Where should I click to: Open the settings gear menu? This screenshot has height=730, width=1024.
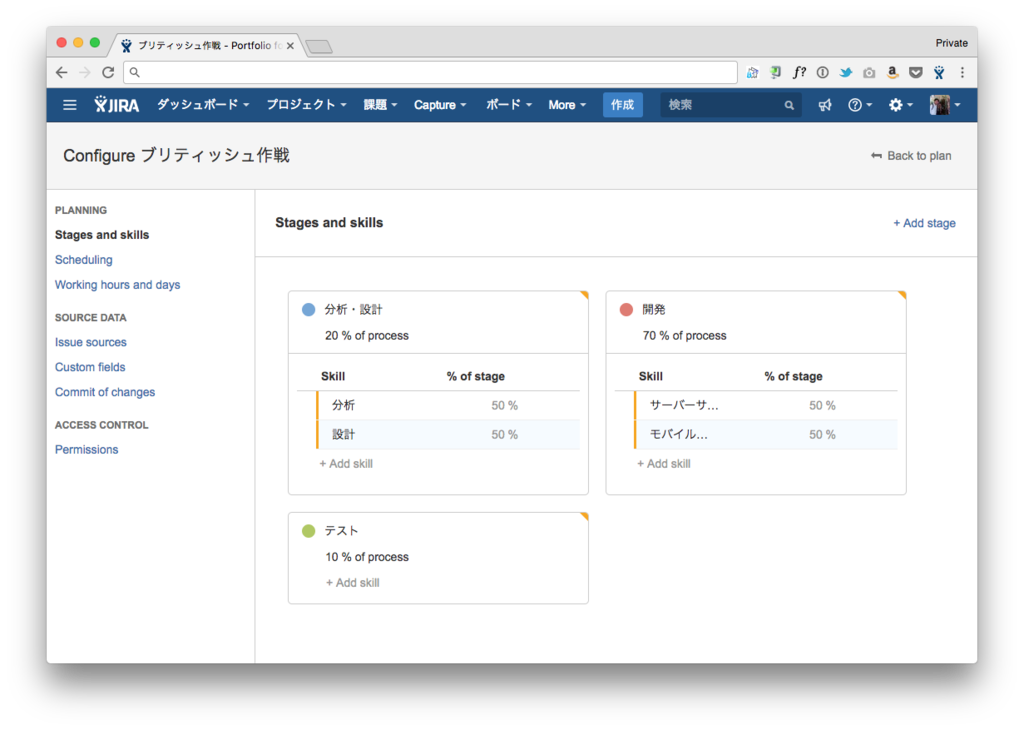click(x=901, y=105)
